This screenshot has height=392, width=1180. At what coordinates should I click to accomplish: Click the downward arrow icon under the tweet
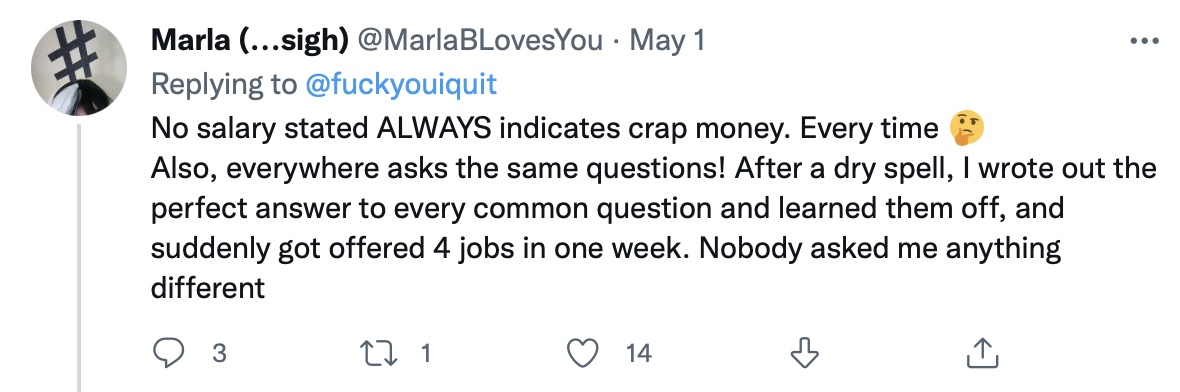tap(804, 352)
